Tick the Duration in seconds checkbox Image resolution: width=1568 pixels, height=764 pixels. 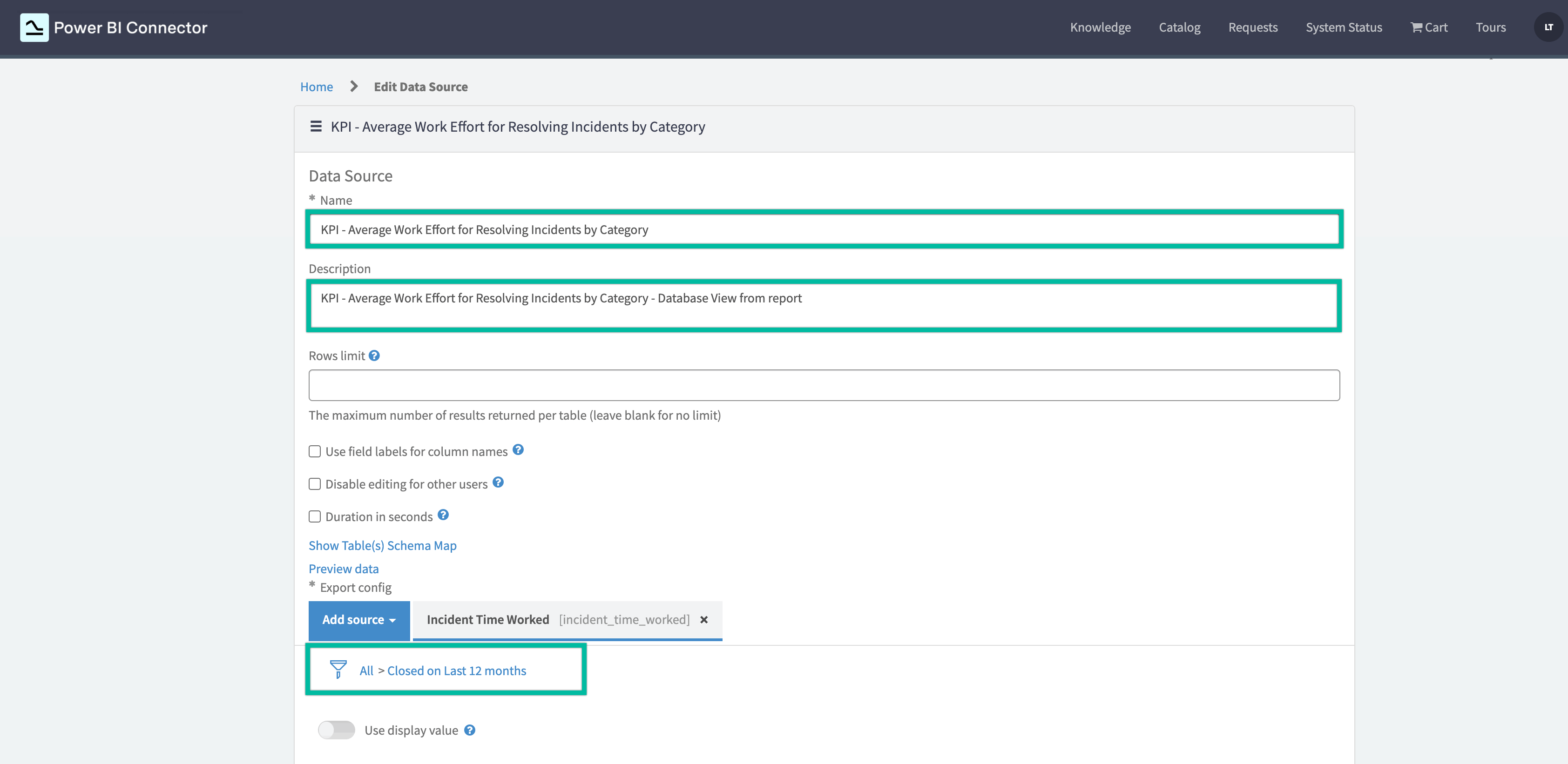(315, 516)
